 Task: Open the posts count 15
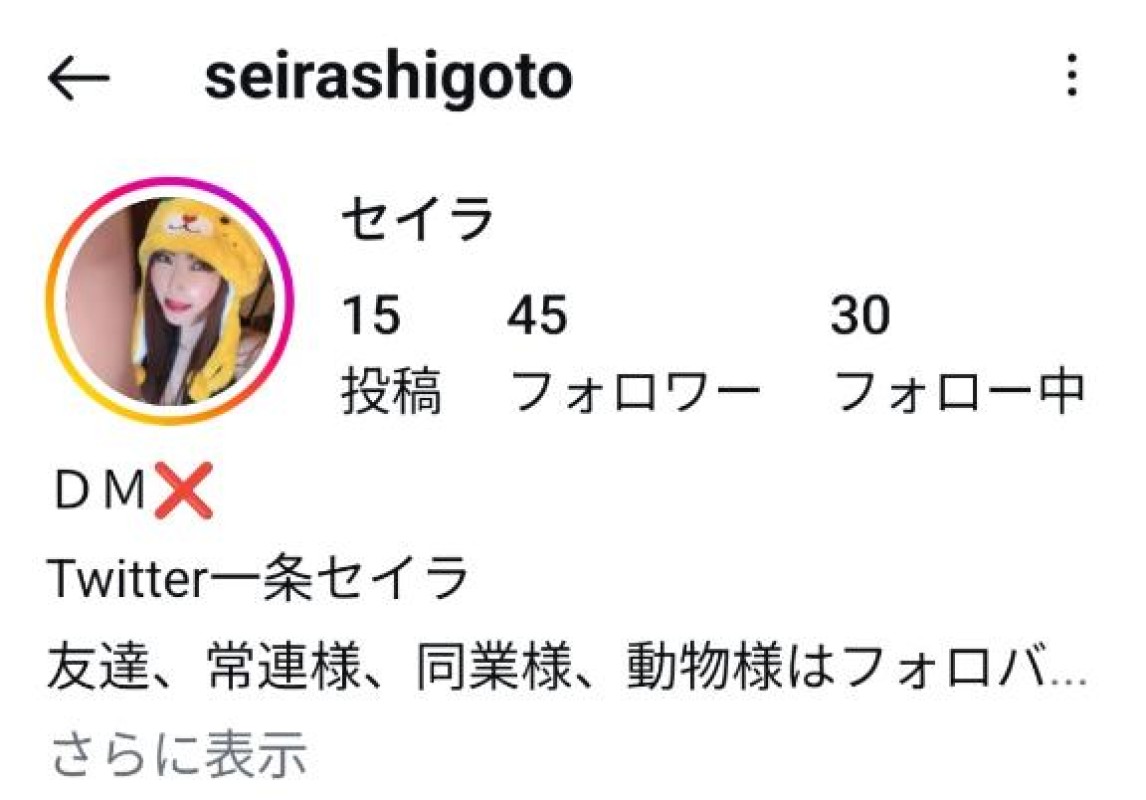pos(371,316)
